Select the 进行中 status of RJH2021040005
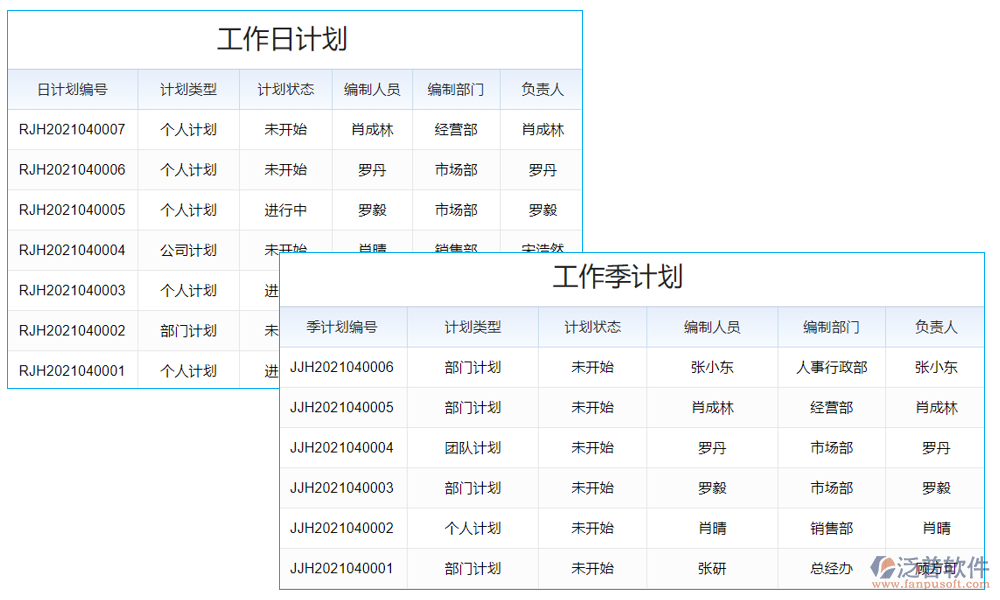 coord(284,210)
